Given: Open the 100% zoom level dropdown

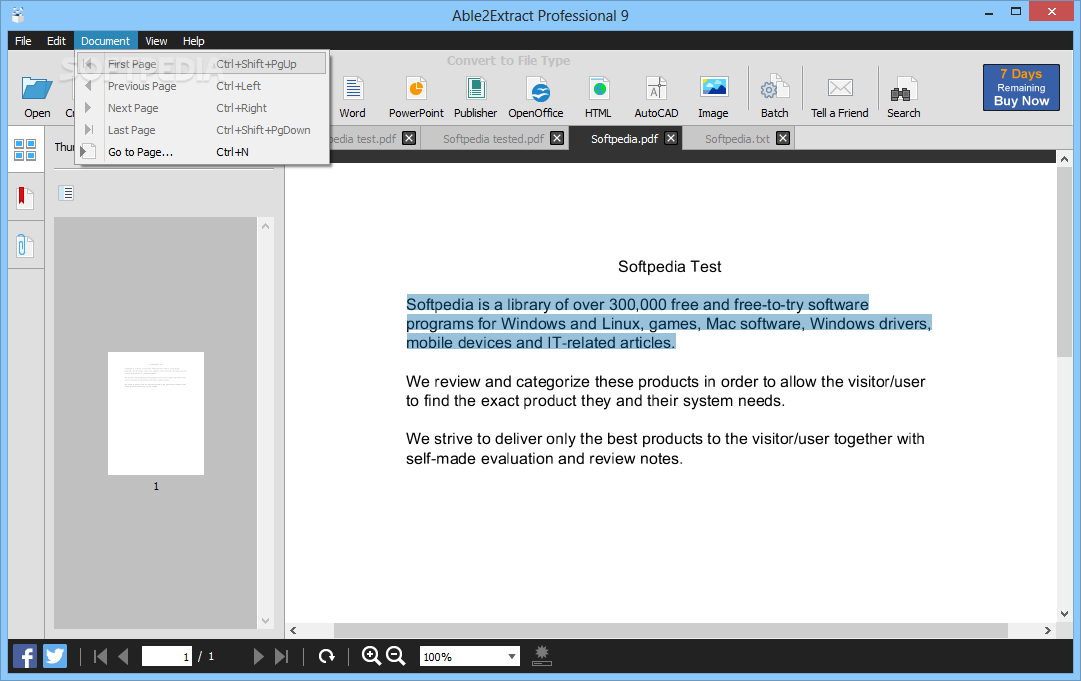Looking at the screenshot, I should 512,657.
